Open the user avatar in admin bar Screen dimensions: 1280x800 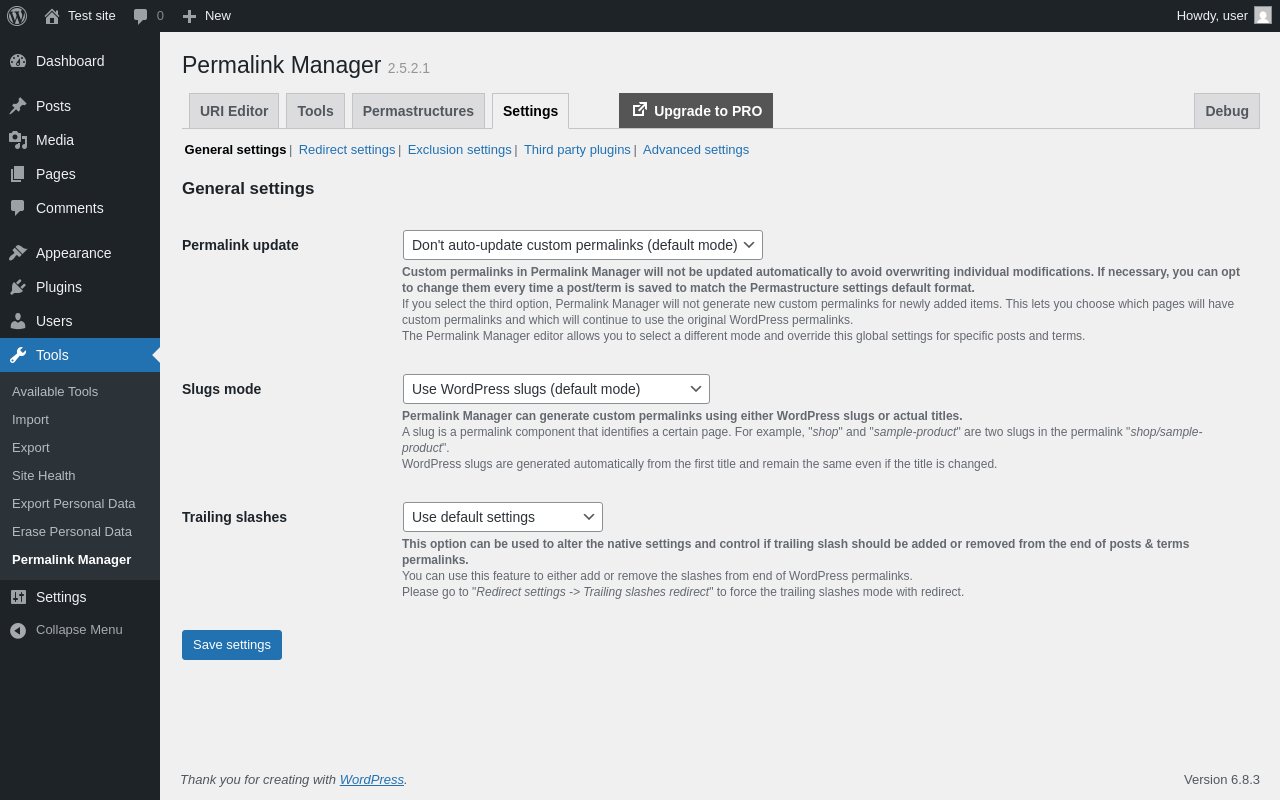point(1263,16)
